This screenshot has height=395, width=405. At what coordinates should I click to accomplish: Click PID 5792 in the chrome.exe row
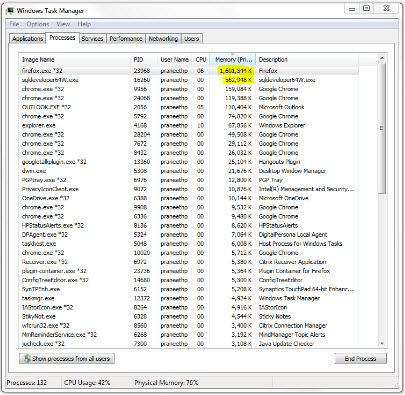point(140,116)
